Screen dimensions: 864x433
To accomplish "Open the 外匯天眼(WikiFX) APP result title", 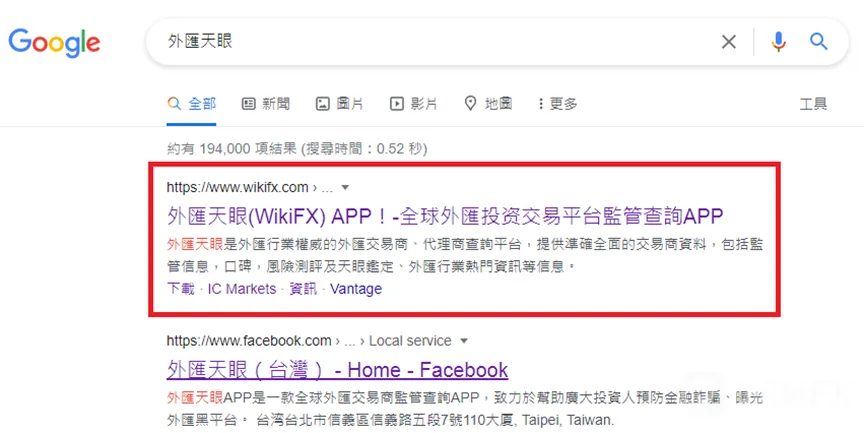I will pos(445,216).
